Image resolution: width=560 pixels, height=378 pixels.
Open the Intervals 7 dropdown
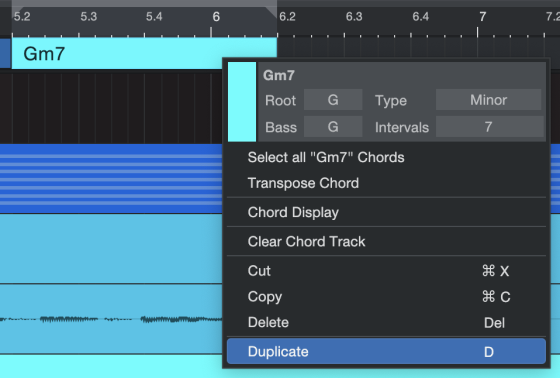(488, 127)
